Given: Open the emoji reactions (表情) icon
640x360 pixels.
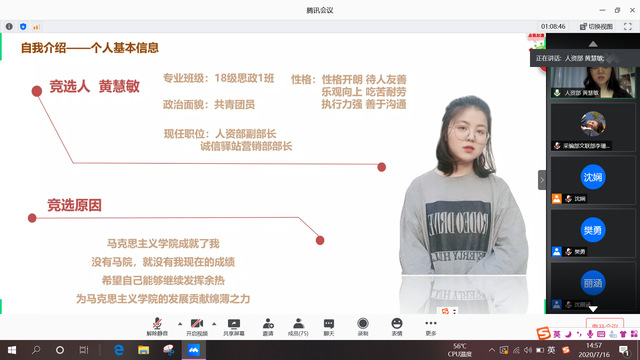Looking at the screenshot, I should click(x=397, y=327).
